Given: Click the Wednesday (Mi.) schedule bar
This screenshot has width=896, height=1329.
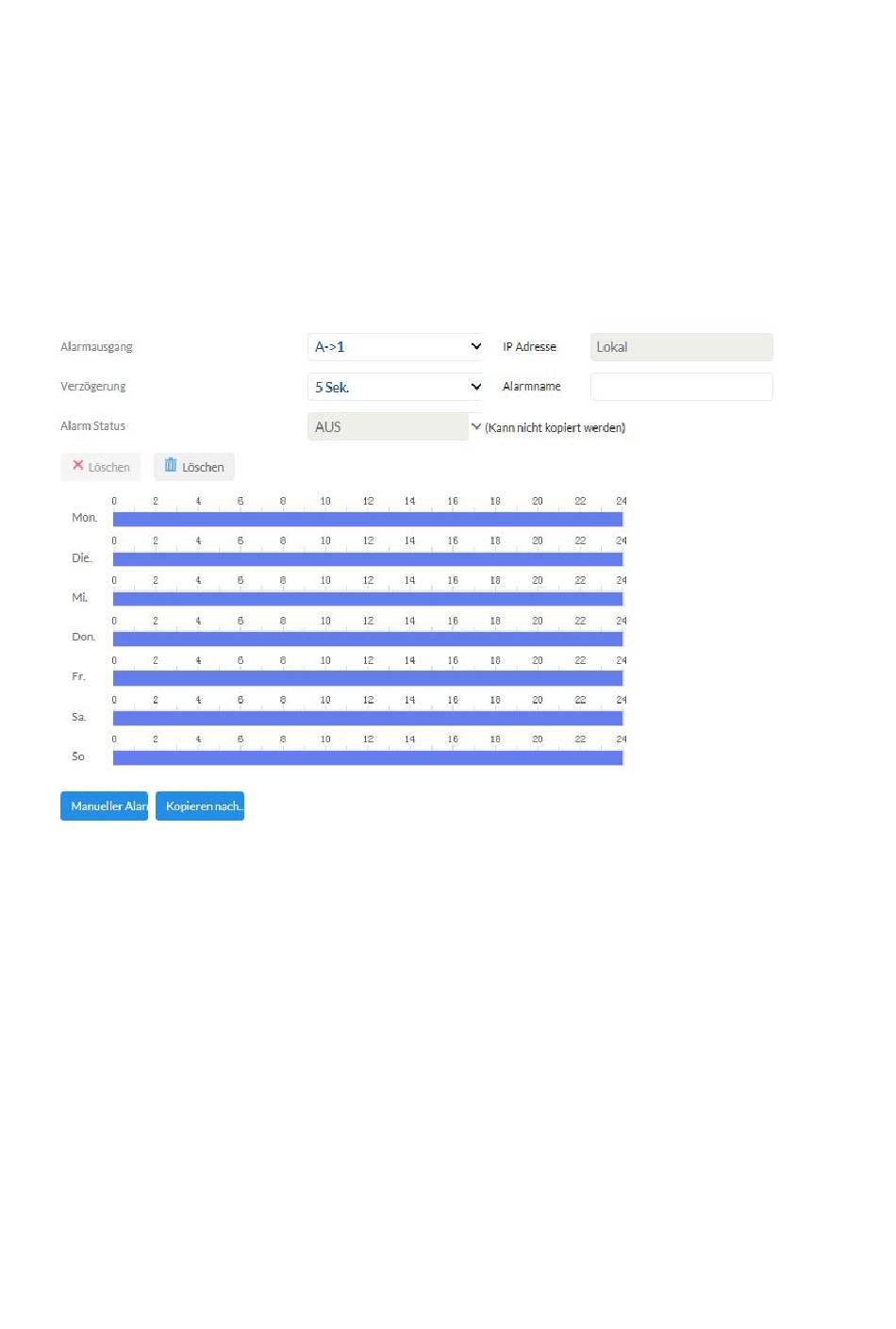Looking at the screenshot, I should pyautogui.click(x=368, y=599).
